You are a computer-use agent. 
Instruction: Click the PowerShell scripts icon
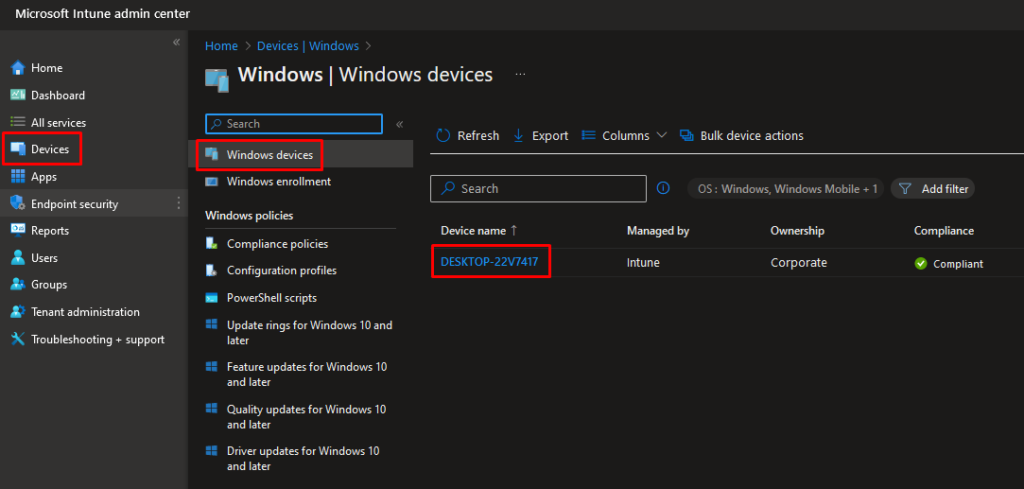pos(211,298)
